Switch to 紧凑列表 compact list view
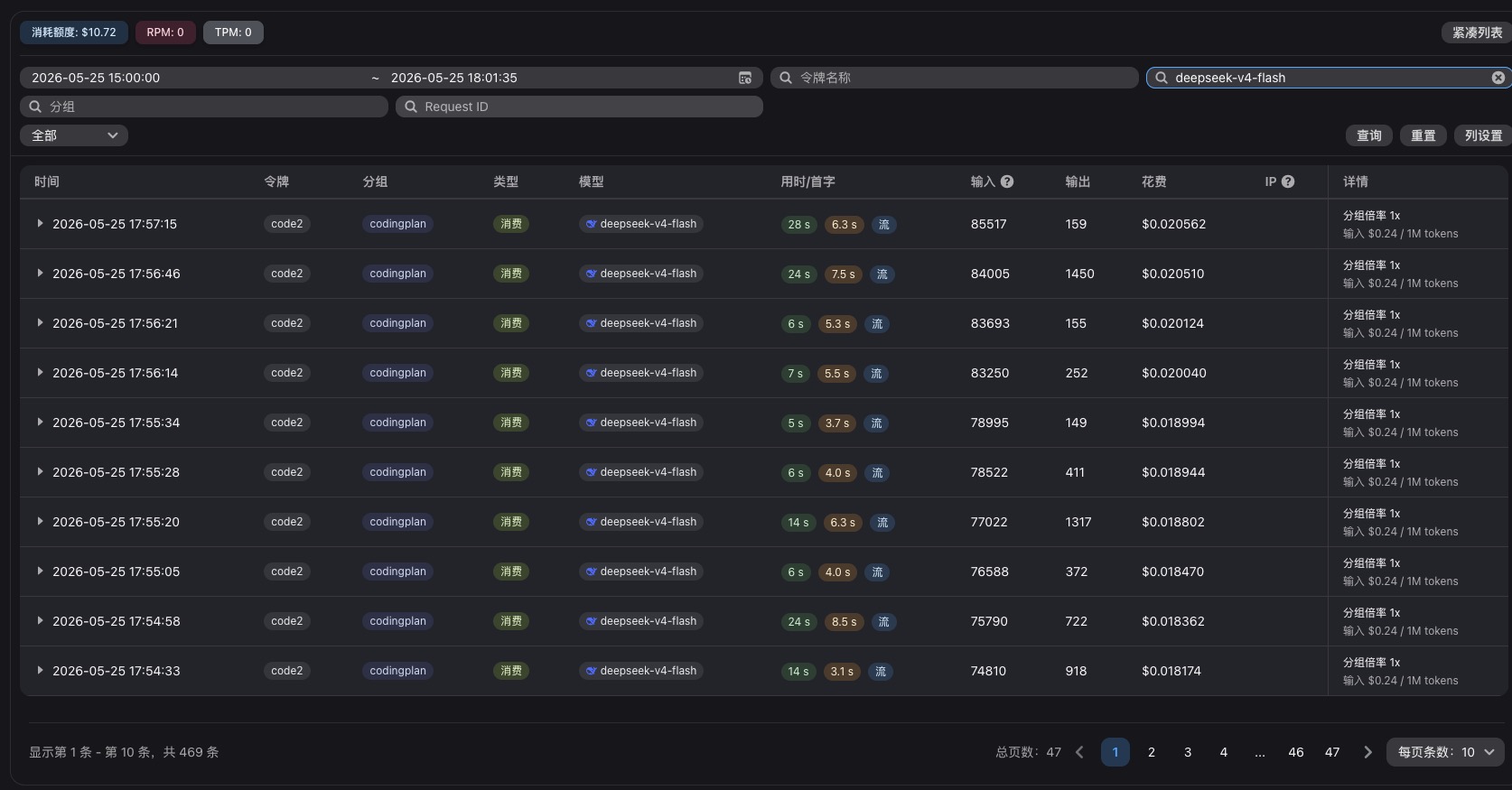The width and height of the screenshot is (1512, 790). click(1477, 33)
